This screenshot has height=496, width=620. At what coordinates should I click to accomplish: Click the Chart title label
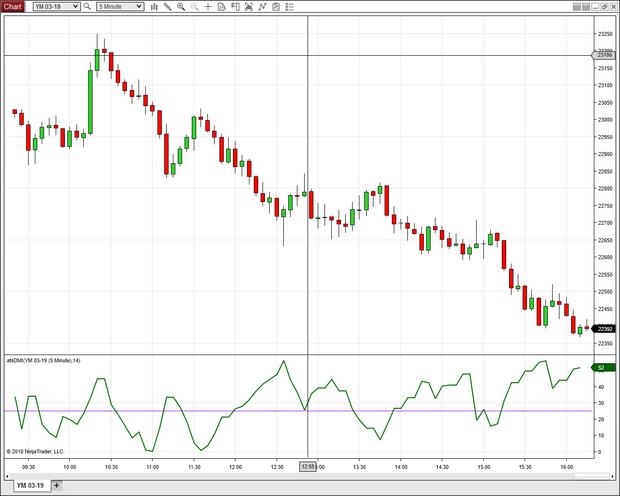coord(12,6)
